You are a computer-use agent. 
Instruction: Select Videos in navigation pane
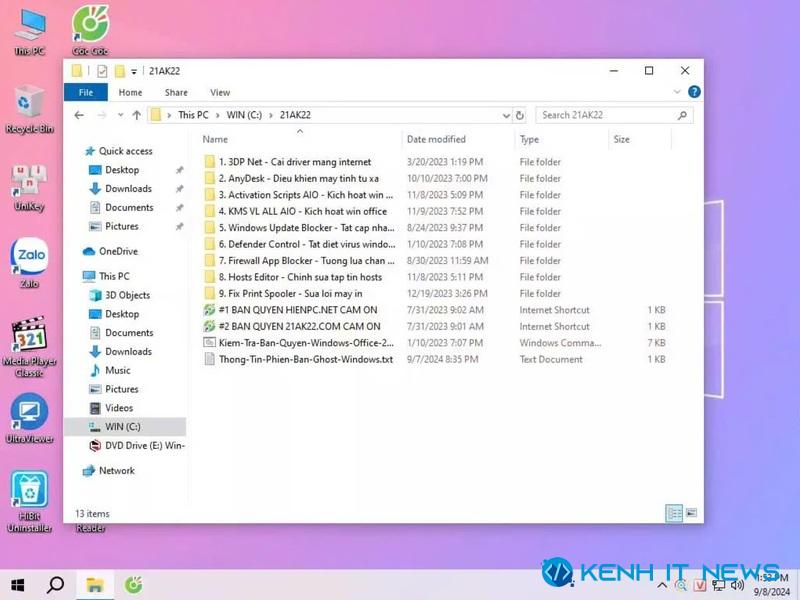[x=119, y=408]
